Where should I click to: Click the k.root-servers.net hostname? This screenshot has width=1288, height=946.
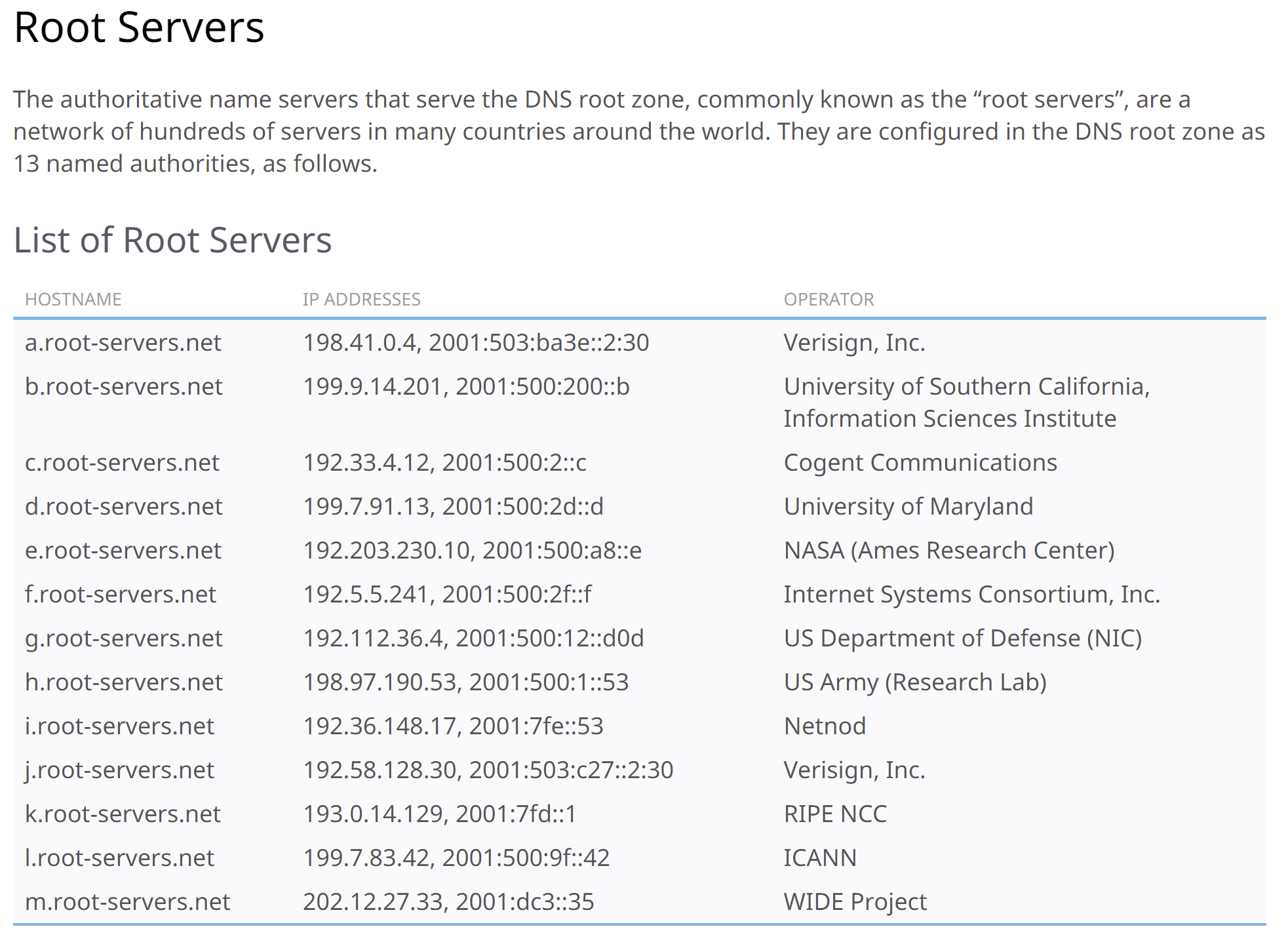(123, 814)
